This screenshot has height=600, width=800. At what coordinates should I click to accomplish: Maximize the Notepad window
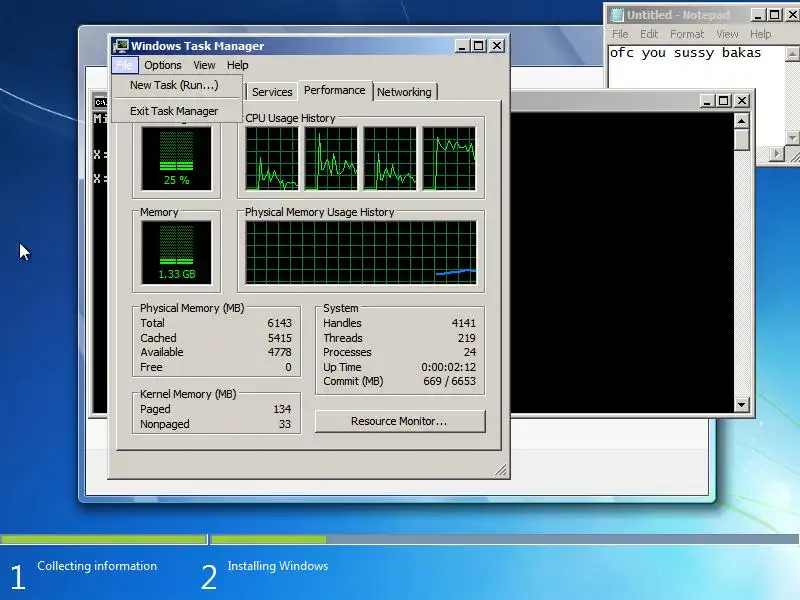(x=774, y=15)
